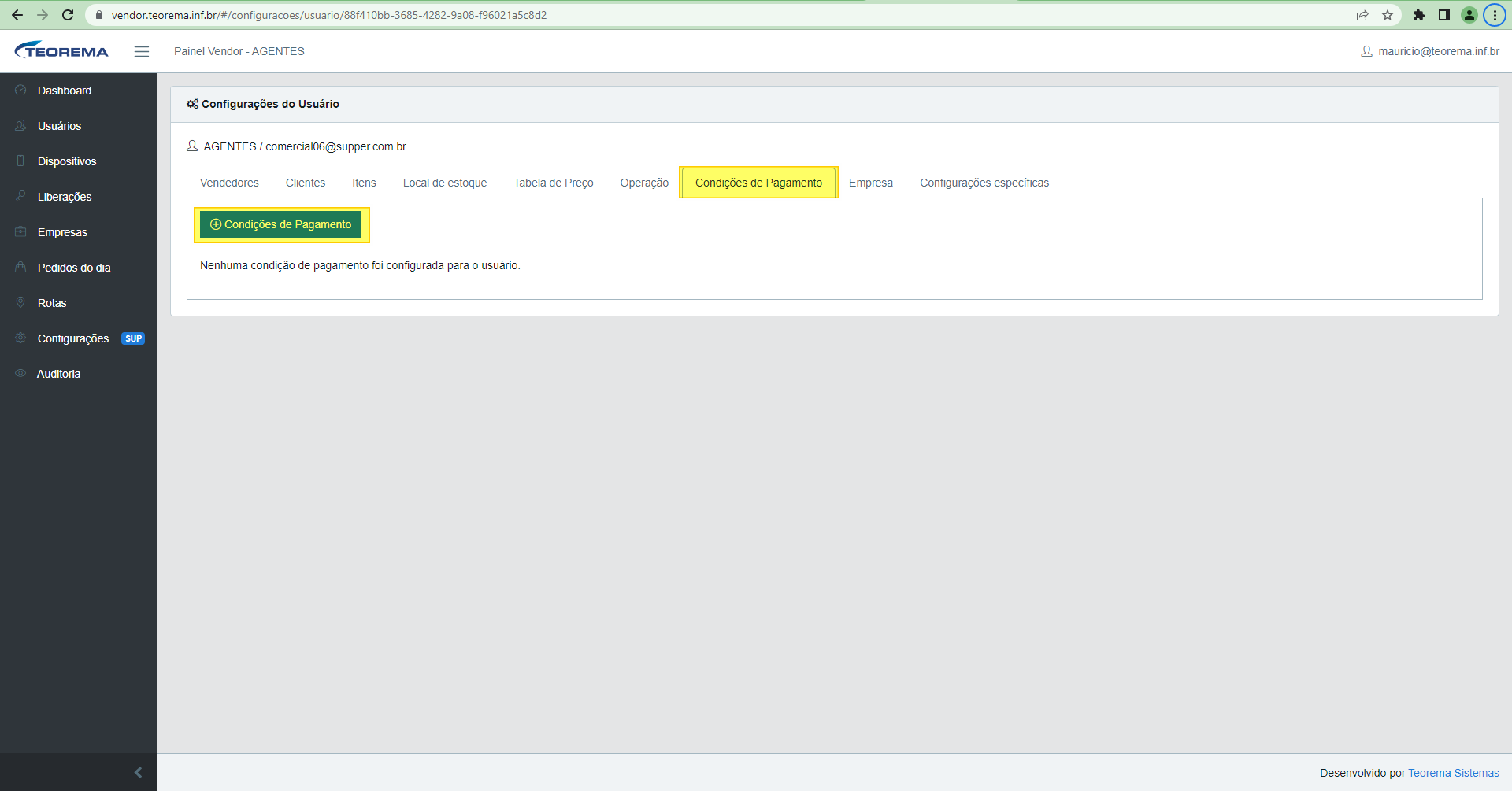Open the Tabela de Preço tab

pyautogui.click(x=554, y=183)
